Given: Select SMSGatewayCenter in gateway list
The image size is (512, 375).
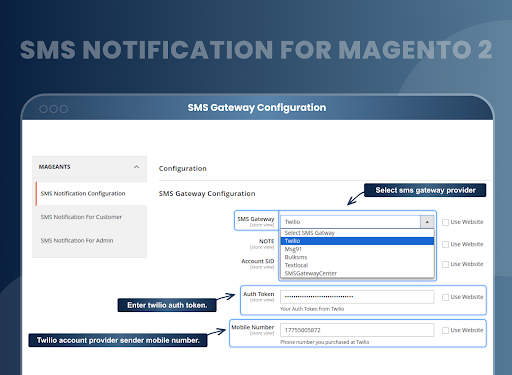Looking at the screenshot, I should [x=357, y=273].
